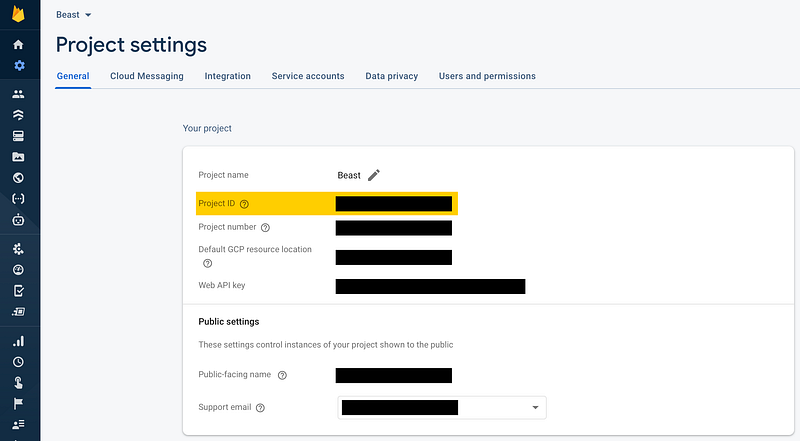Open Test Lab checklist icon

click(x=18, y=291)
